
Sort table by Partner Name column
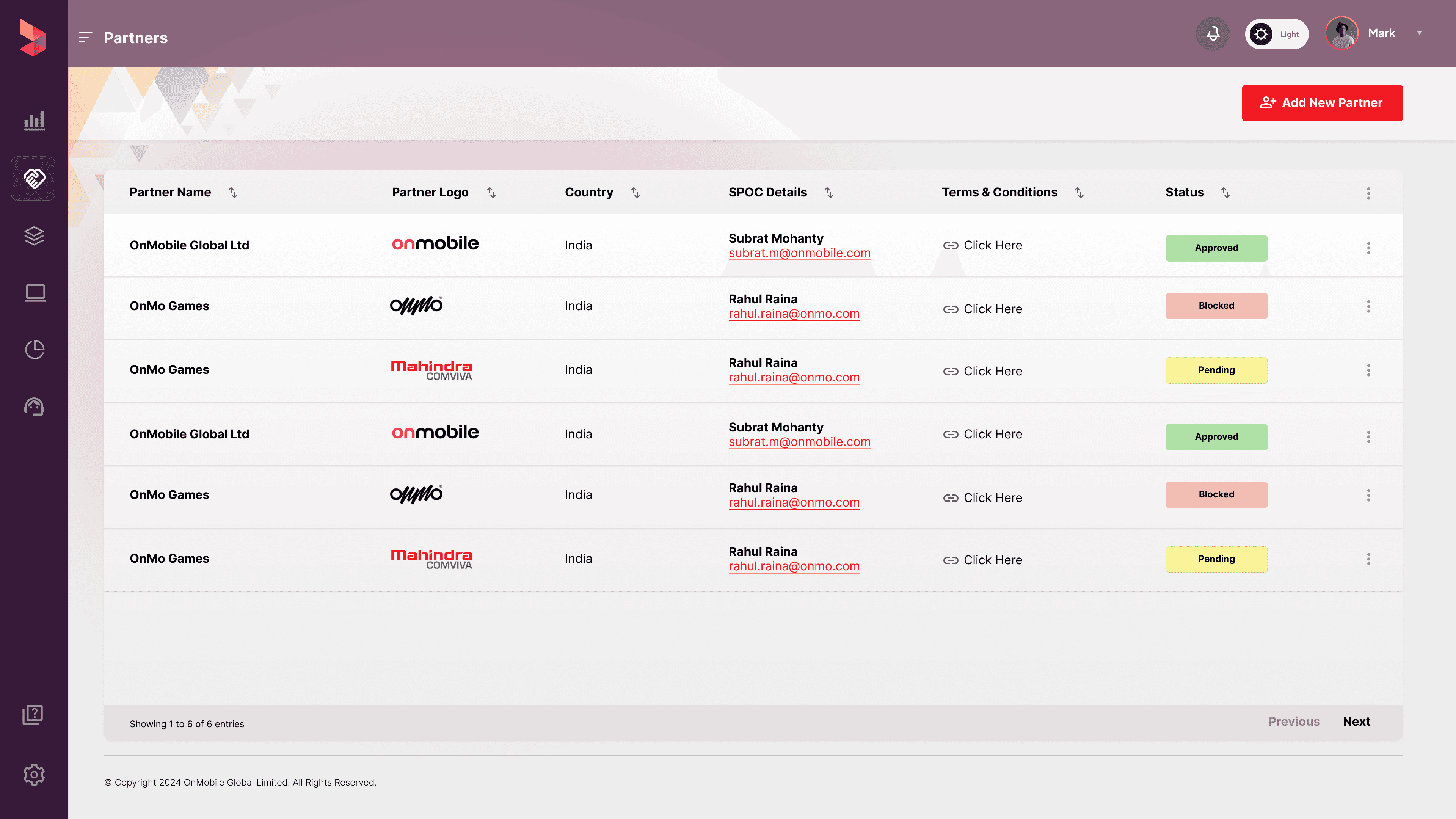(232, 193)
